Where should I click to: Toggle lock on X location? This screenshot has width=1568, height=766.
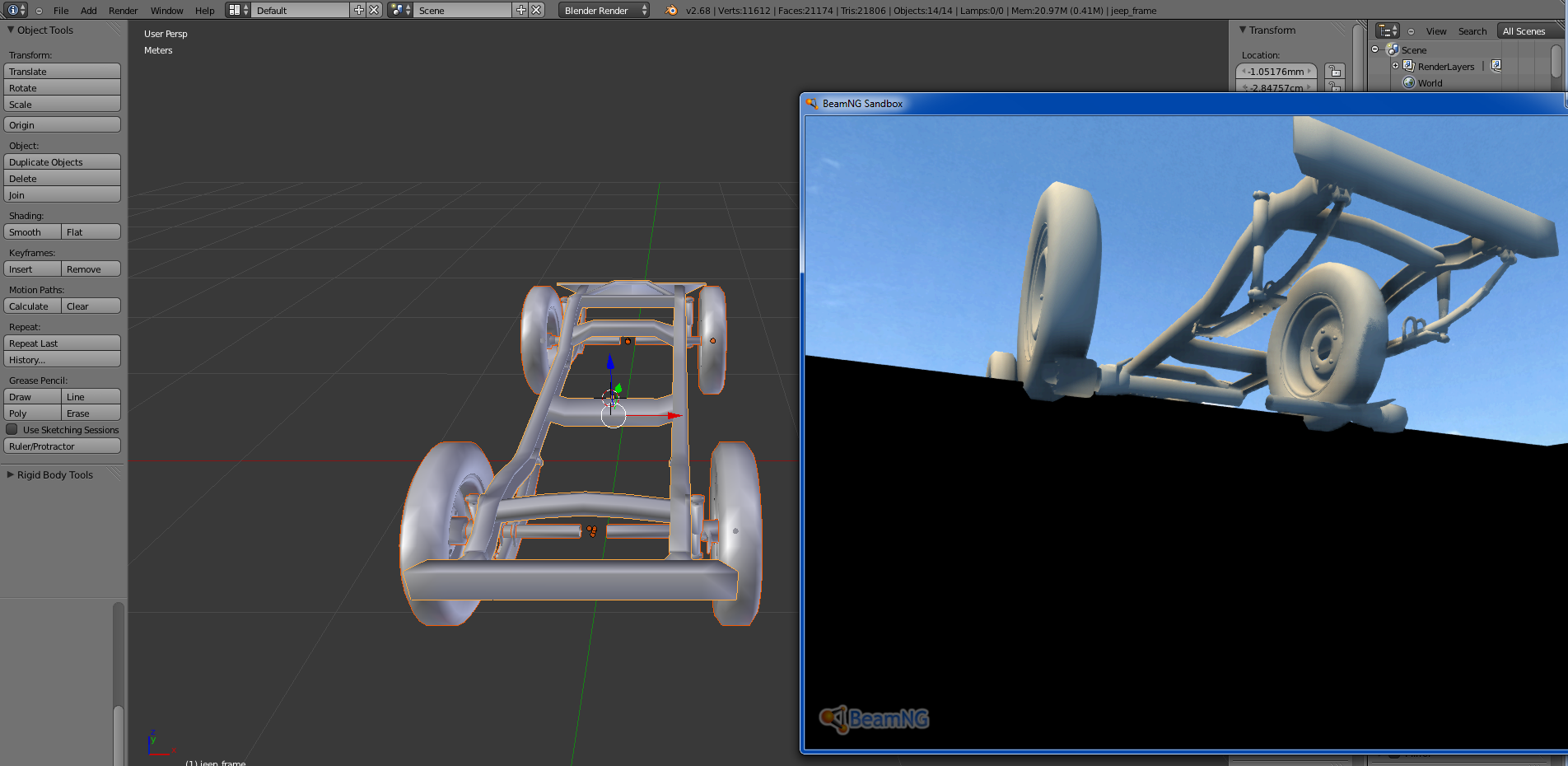[x=1335, y=71]
